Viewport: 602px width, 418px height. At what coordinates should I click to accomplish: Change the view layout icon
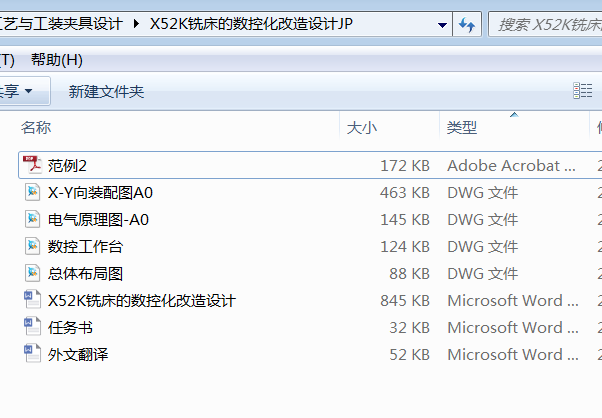pyautogui.click(x=582, y=91)
